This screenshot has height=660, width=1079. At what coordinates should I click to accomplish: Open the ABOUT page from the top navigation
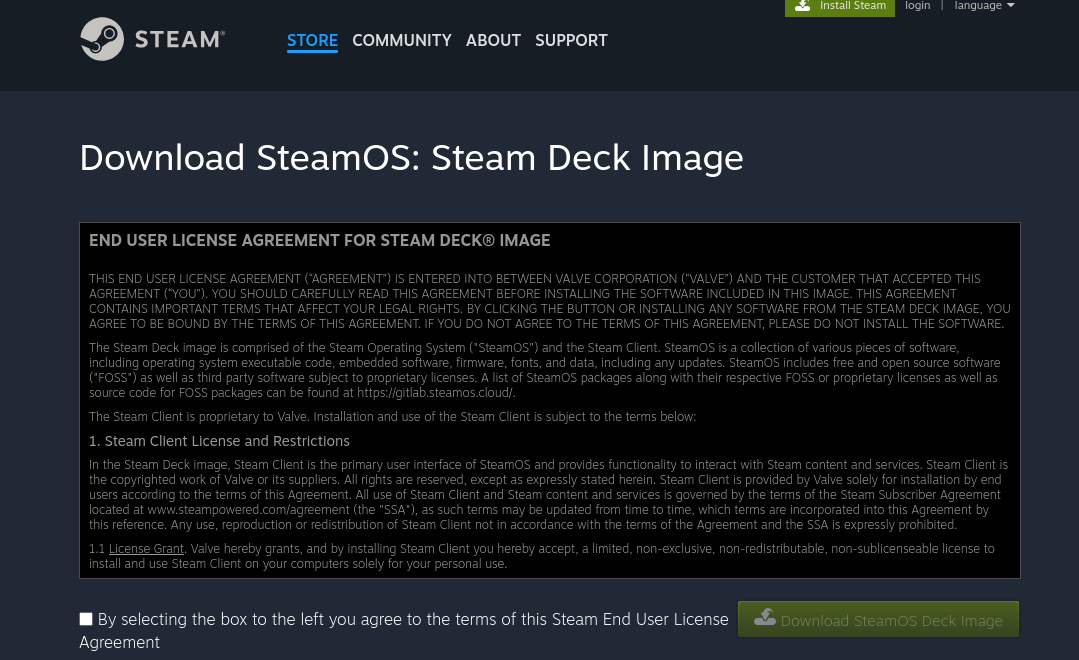point(493,41)
